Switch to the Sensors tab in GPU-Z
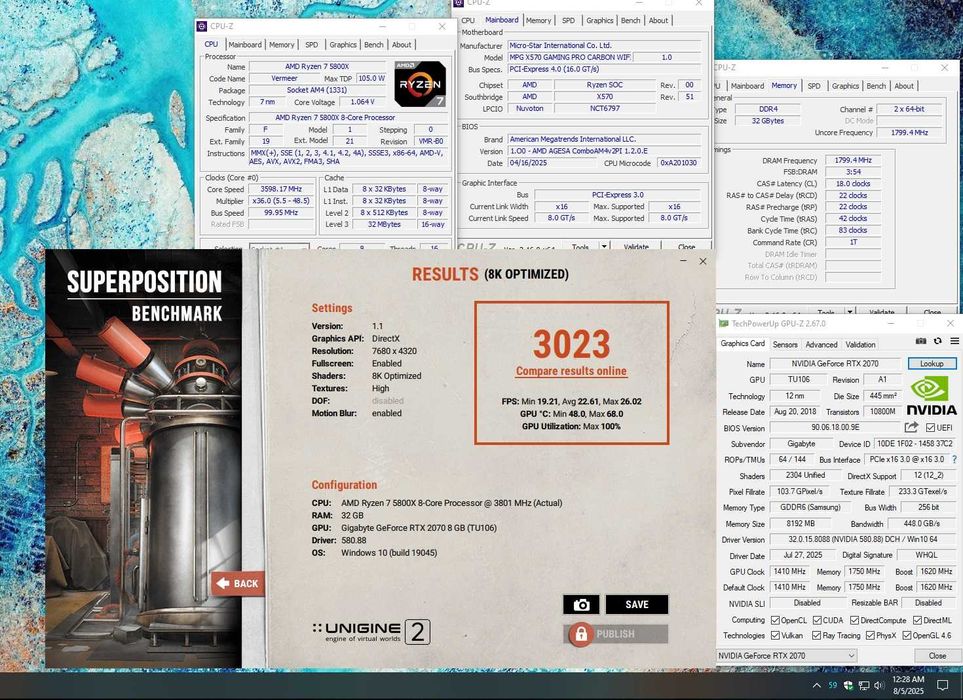 coord(785,344)
